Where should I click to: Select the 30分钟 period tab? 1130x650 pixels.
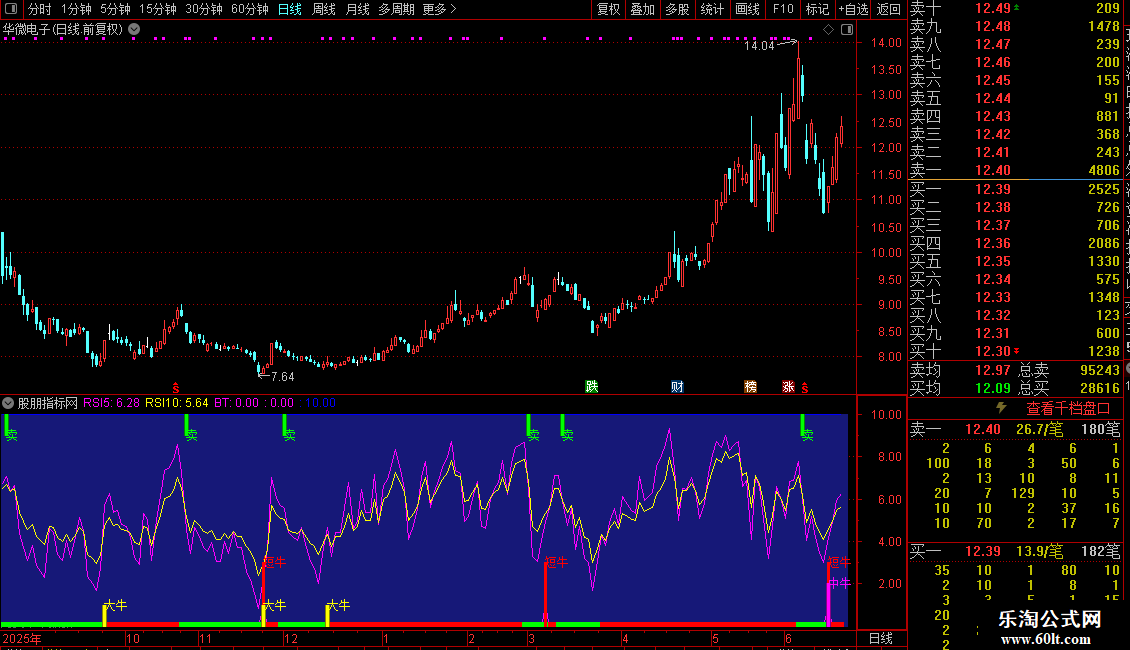pyautogui.click(x=204, y=9)
